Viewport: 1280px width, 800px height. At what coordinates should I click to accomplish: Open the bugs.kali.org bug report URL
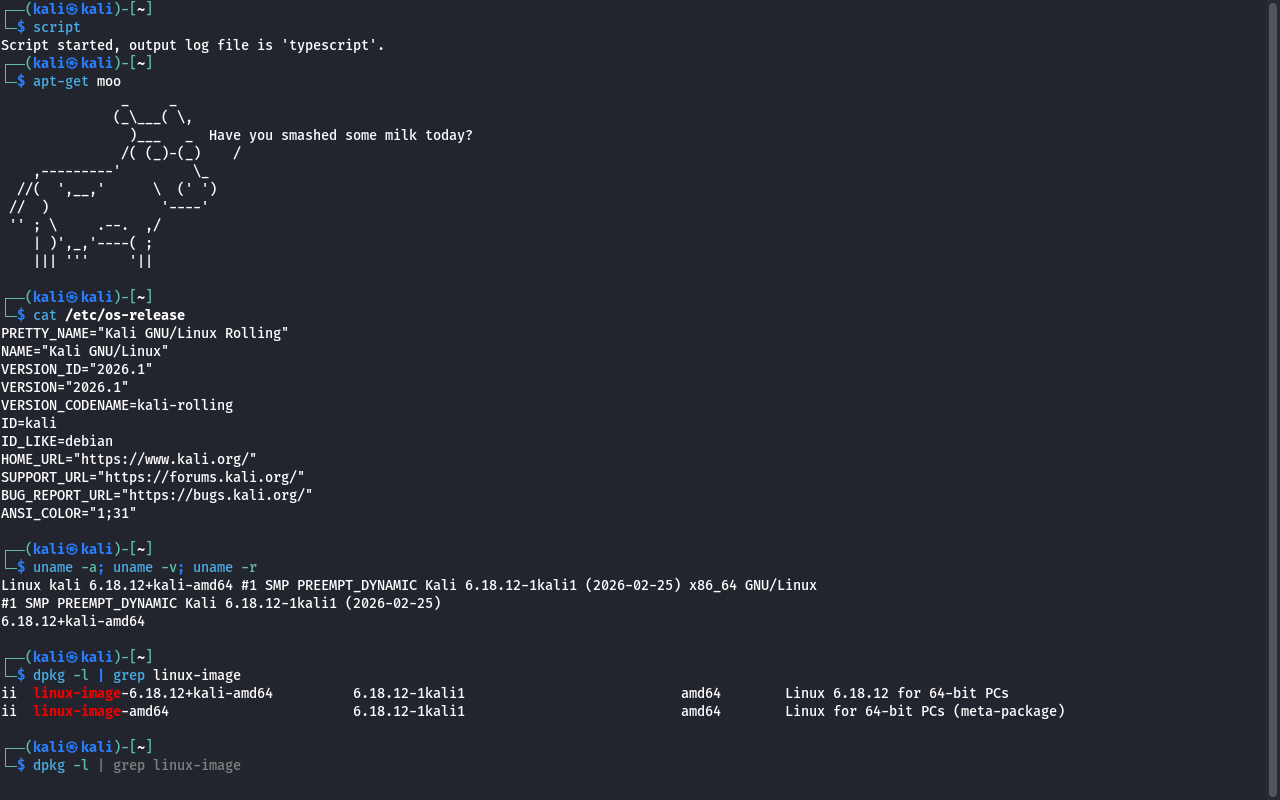point(216,495)
